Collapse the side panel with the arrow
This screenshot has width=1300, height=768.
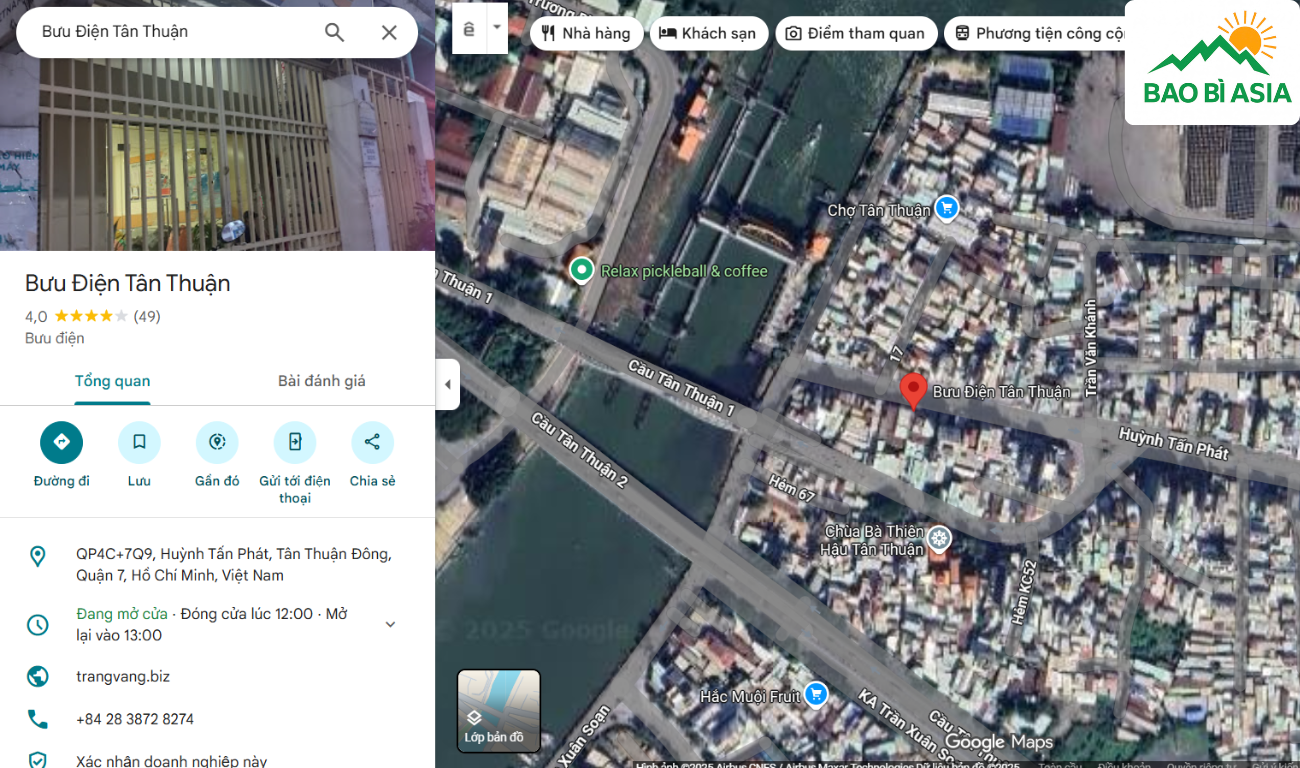[x=447, y=385]
